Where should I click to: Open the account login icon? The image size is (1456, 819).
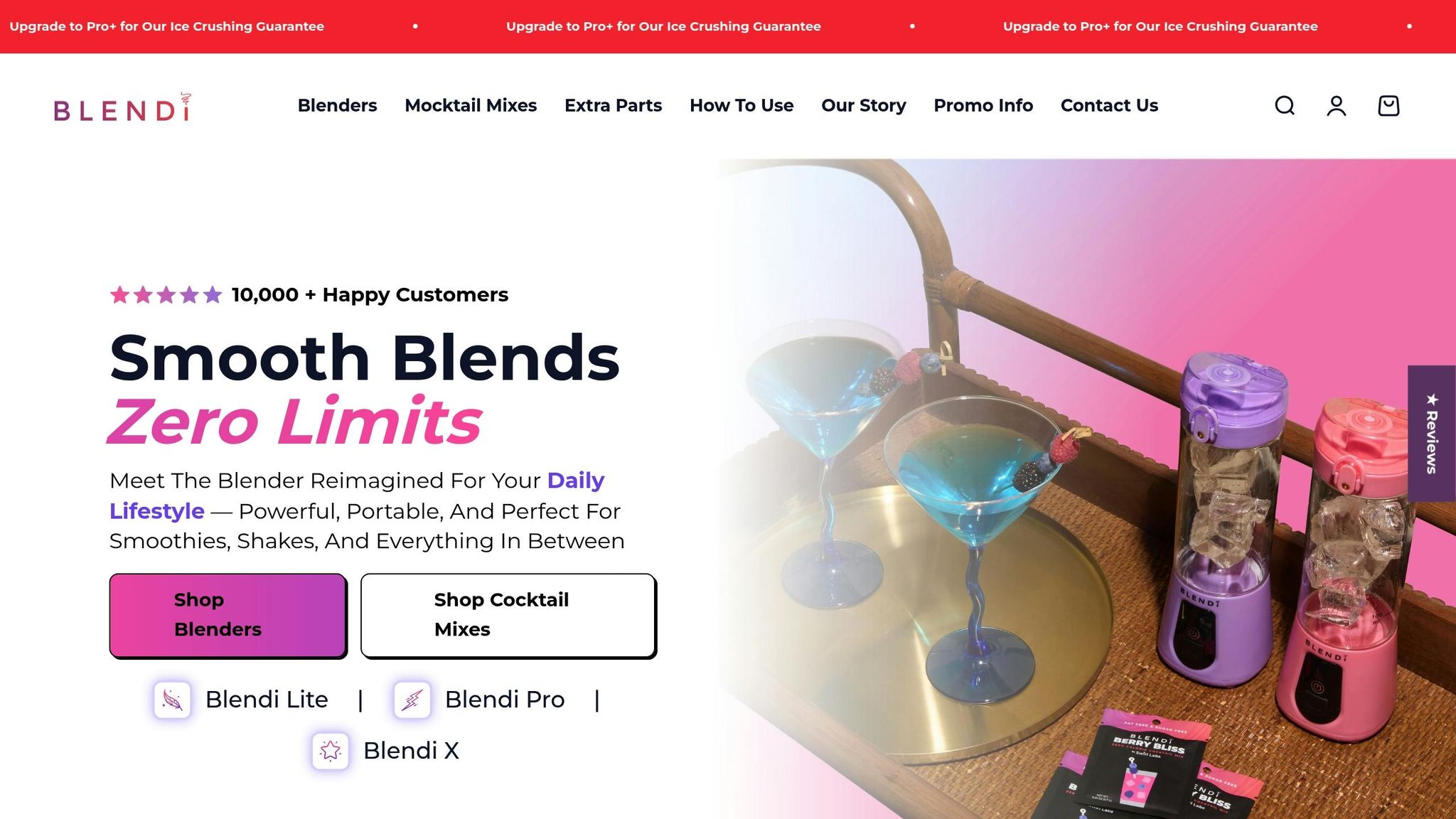tap(1337, 106)
